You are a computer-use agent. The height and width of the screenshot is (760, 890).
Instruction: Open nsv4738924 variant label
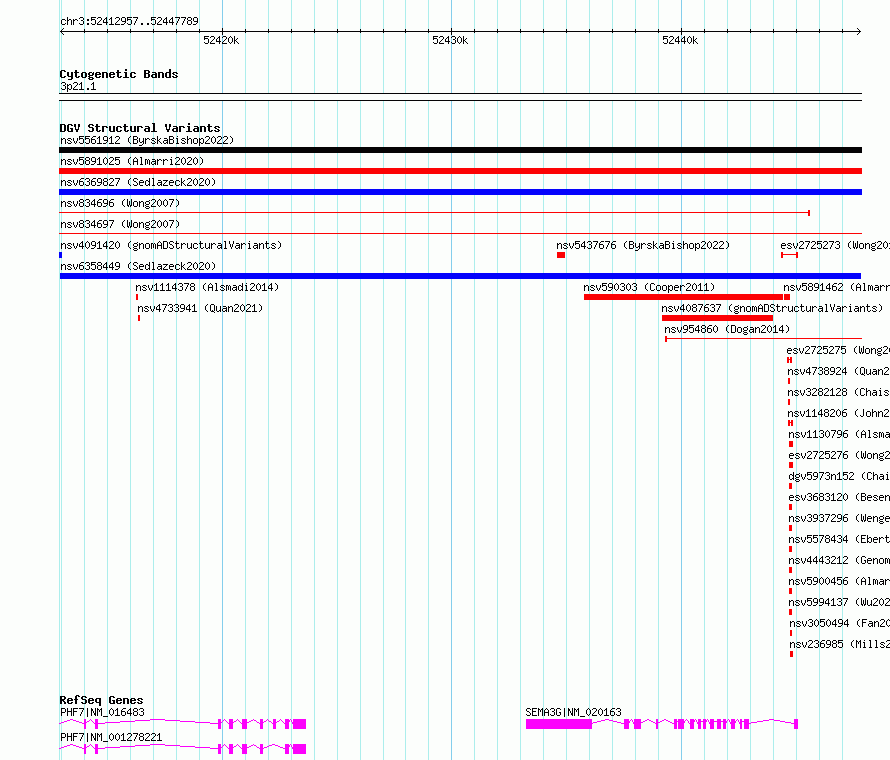[x=838, y=371]
